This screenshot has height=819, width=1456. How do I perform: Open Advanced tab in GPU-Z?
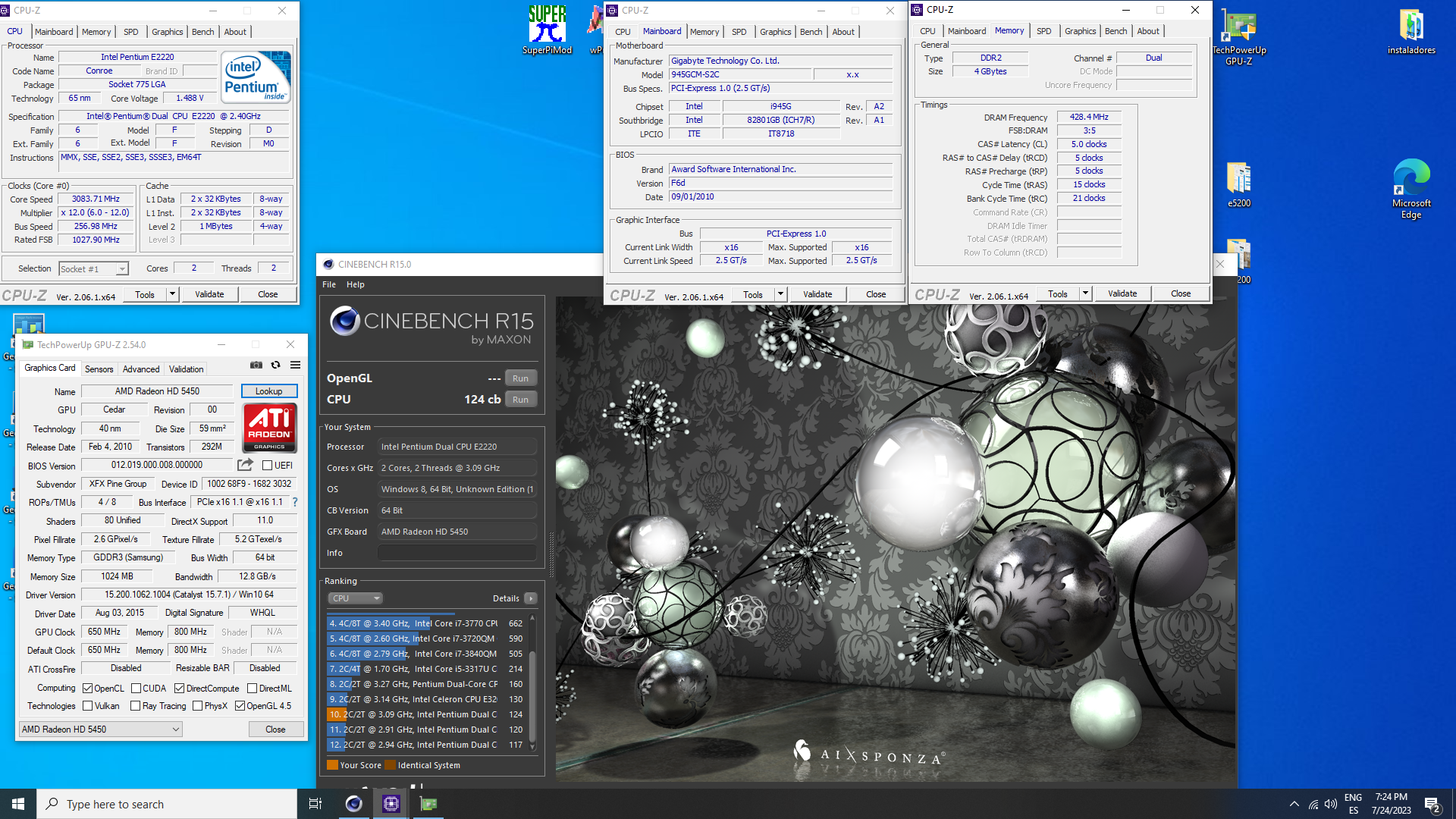pyautogui.click(x=141, y=369)
